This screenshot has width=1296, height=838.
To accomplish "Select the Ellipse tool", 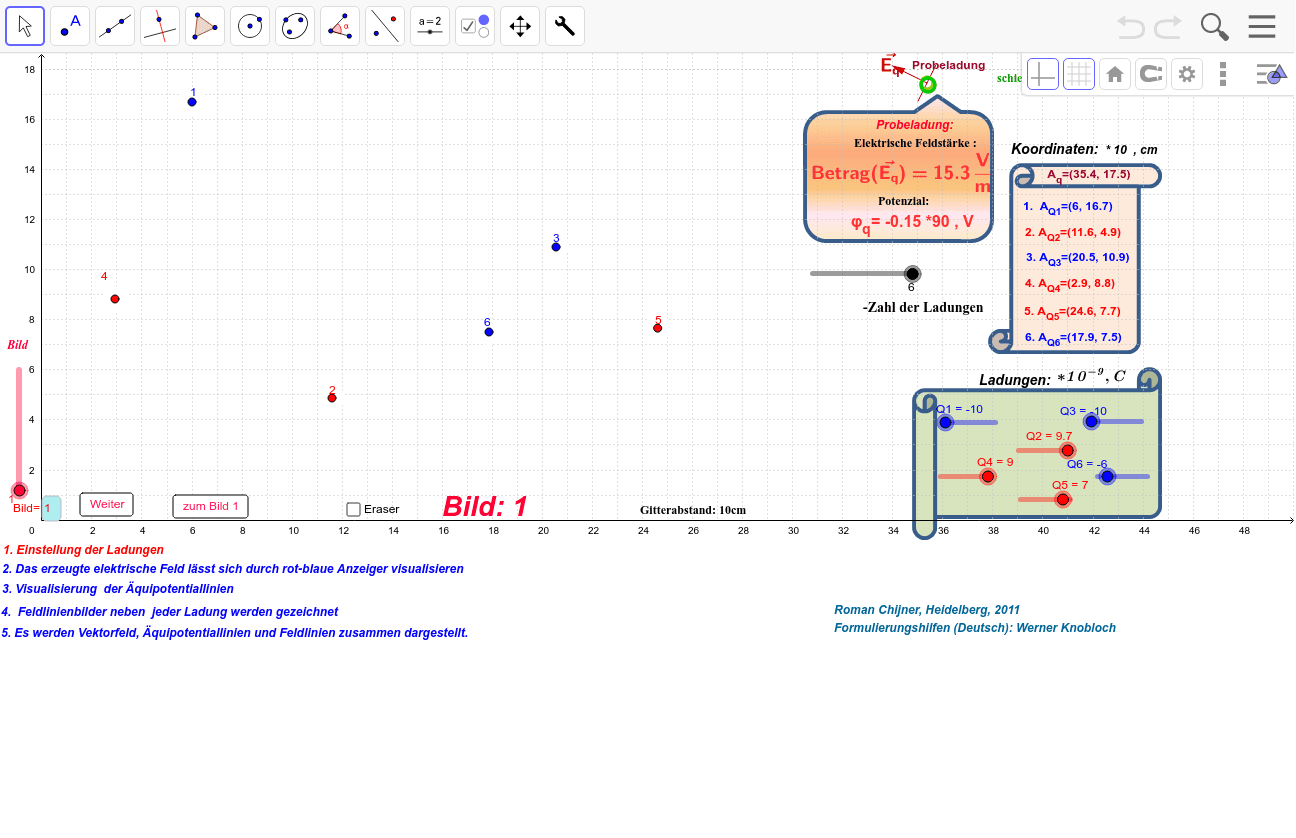I will click(x=295, y=26).
